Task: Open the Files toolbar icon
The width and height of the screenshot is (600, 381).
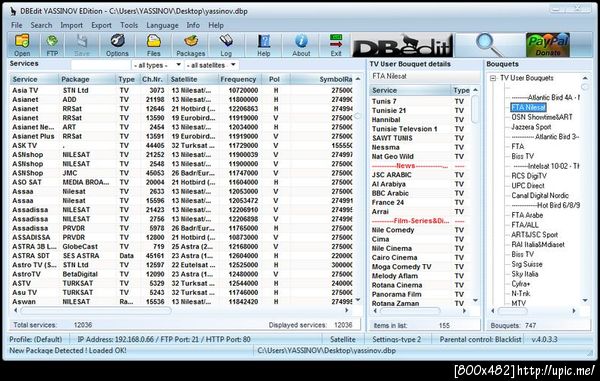Action: 153,45
